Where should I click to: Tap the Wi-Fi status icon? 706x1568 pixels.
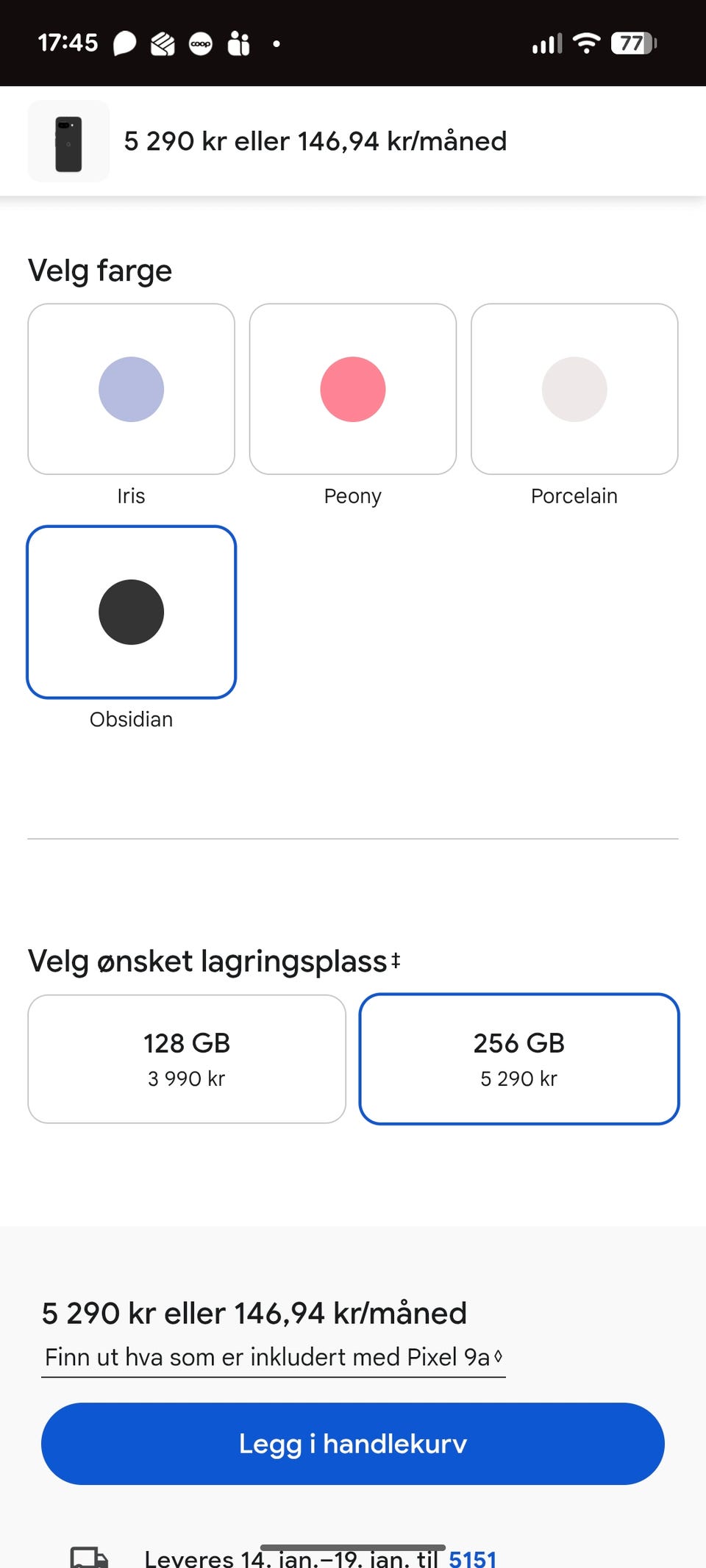tap(586, 43)
